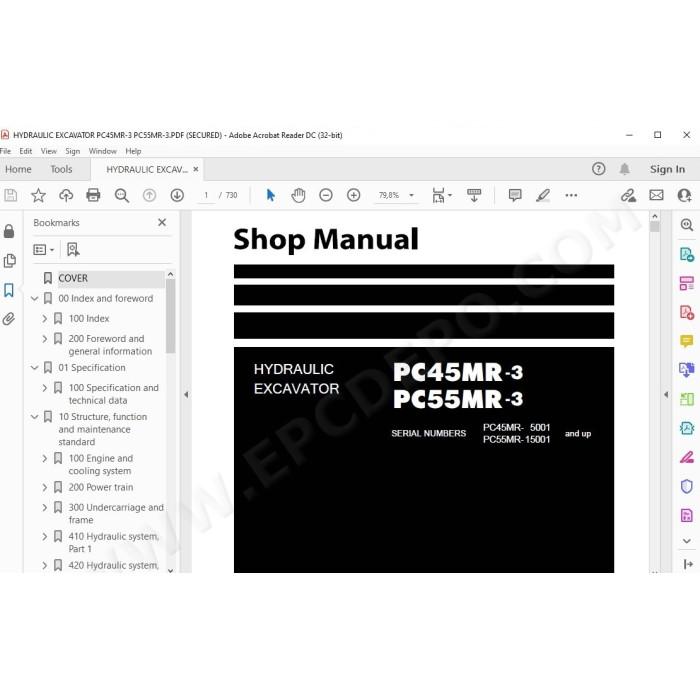700x700 pixels.
Task: Open search tool in right pane
Action: click(x=686, y=225)
